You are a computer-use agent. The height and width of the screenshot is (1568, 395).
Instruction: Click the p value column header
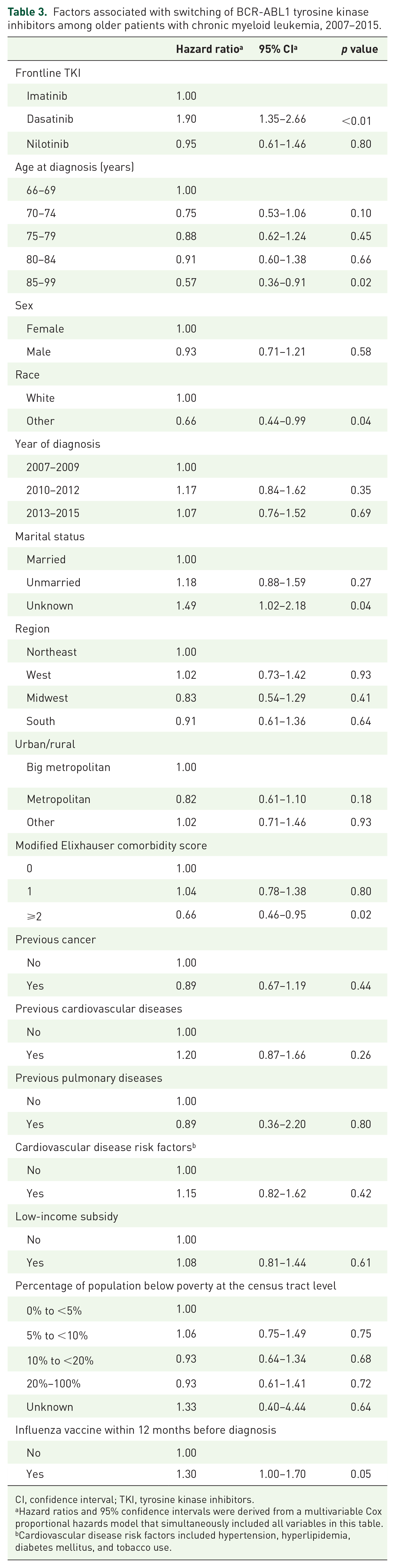click(359, 49)
